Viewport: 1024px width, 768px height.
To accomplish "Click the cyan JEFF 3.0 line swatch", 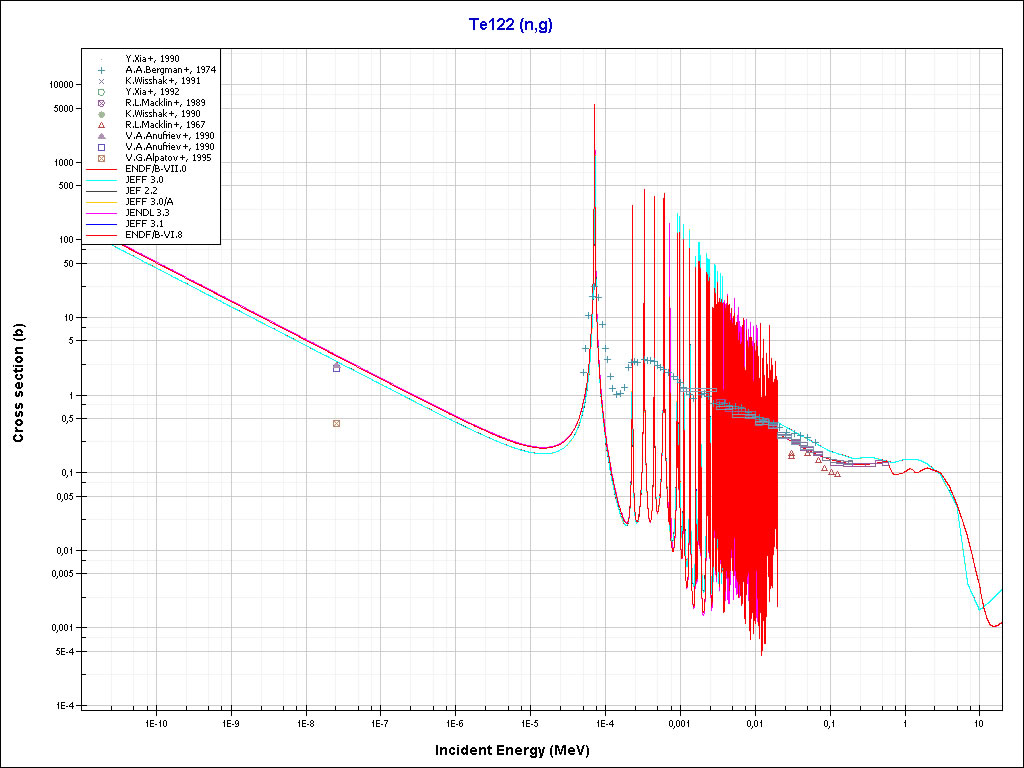I will (101, 180).
